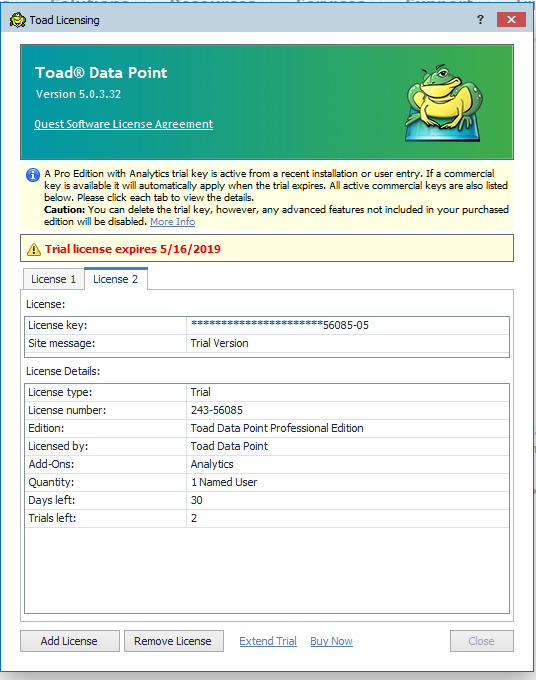Image resolution: width=536 pixels, height=680 pixels.
Task: Click the 'License Details:' section heading
Action: (63, 371)
